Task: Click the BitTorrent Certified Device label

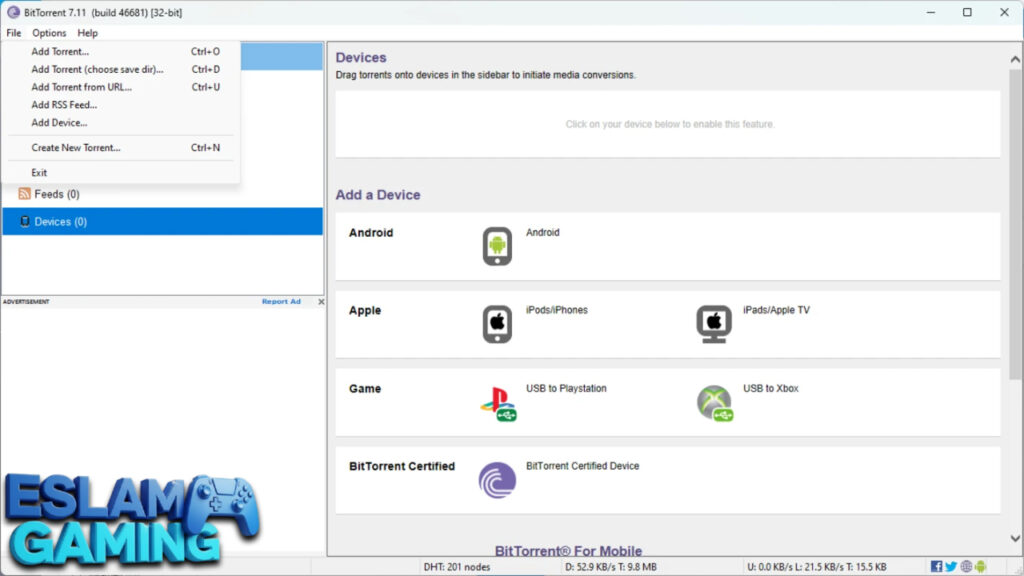Action: click(x=583, y=466)
